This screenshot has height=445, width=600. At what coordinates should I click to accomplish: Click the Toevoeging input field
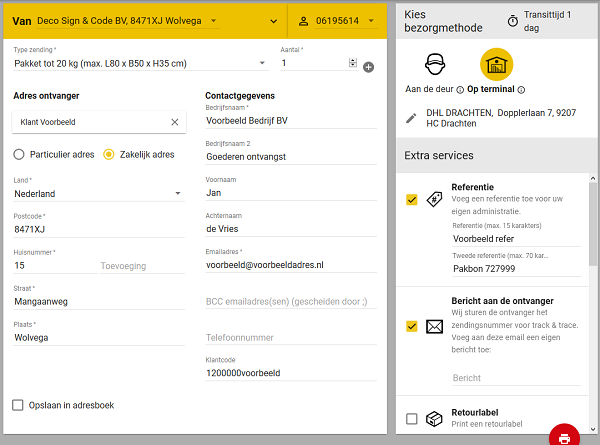coord(142,266)
